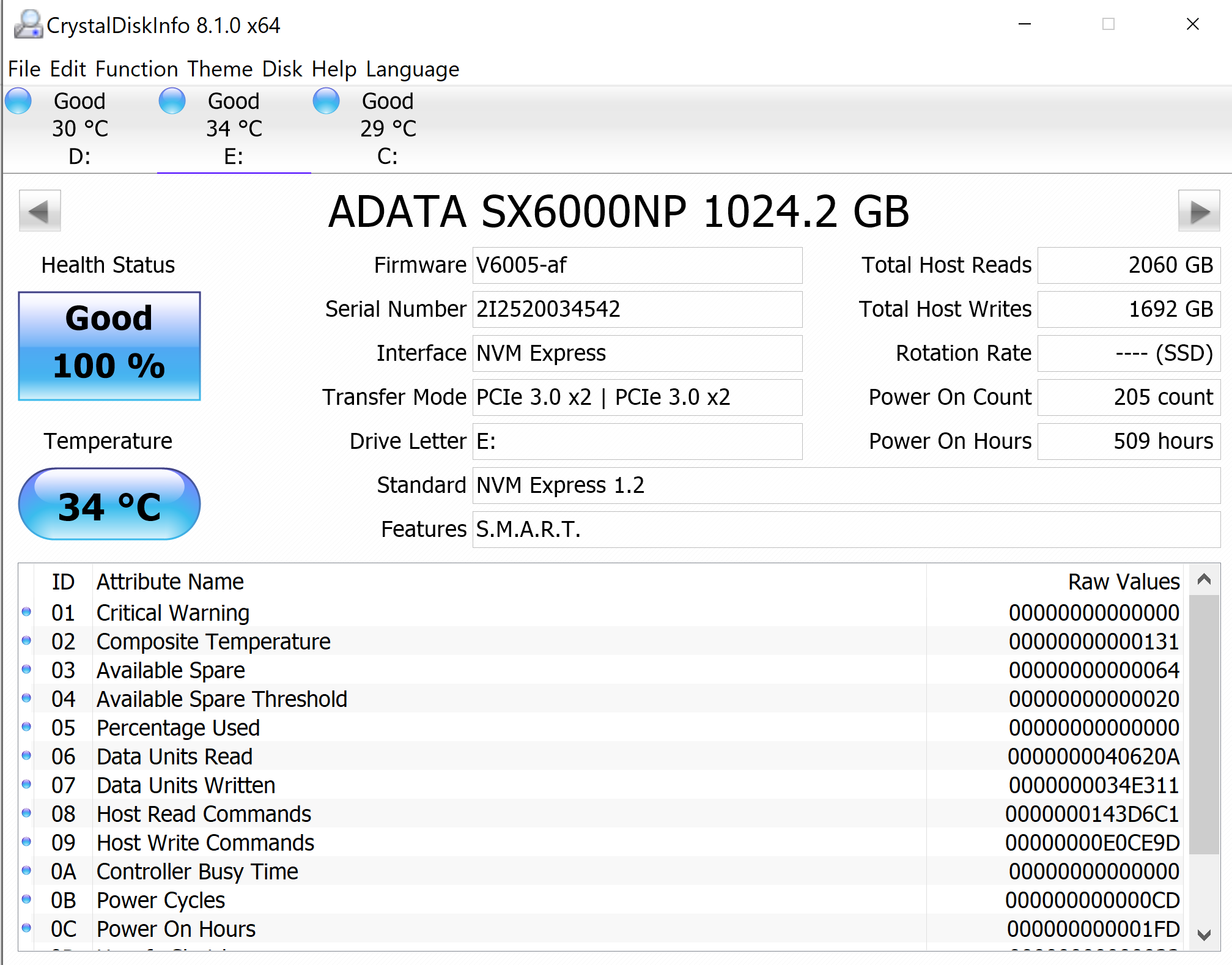The height and width of the screenshot is (965, 1232).
Task: Select raw value 0000000040620A
Action: 1093,756
